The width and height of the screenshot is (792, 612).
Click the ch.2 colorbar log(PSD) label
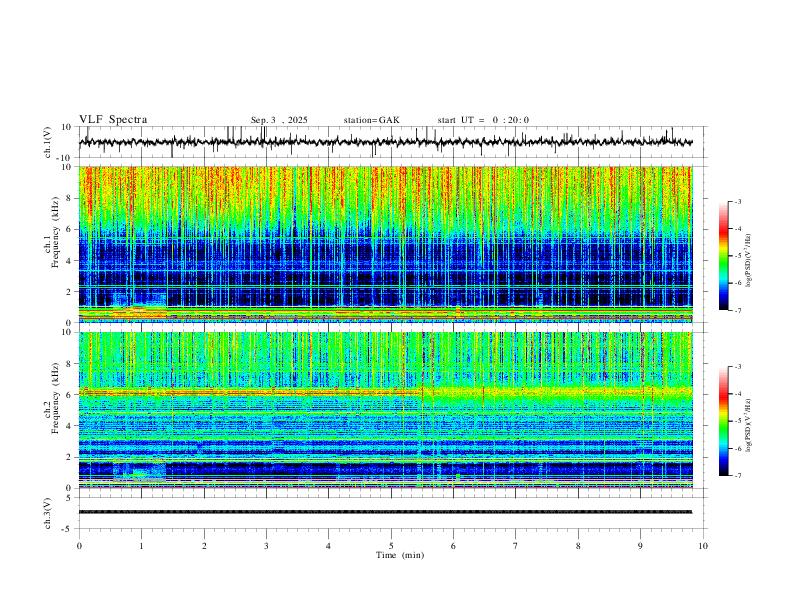click(748, 425)
